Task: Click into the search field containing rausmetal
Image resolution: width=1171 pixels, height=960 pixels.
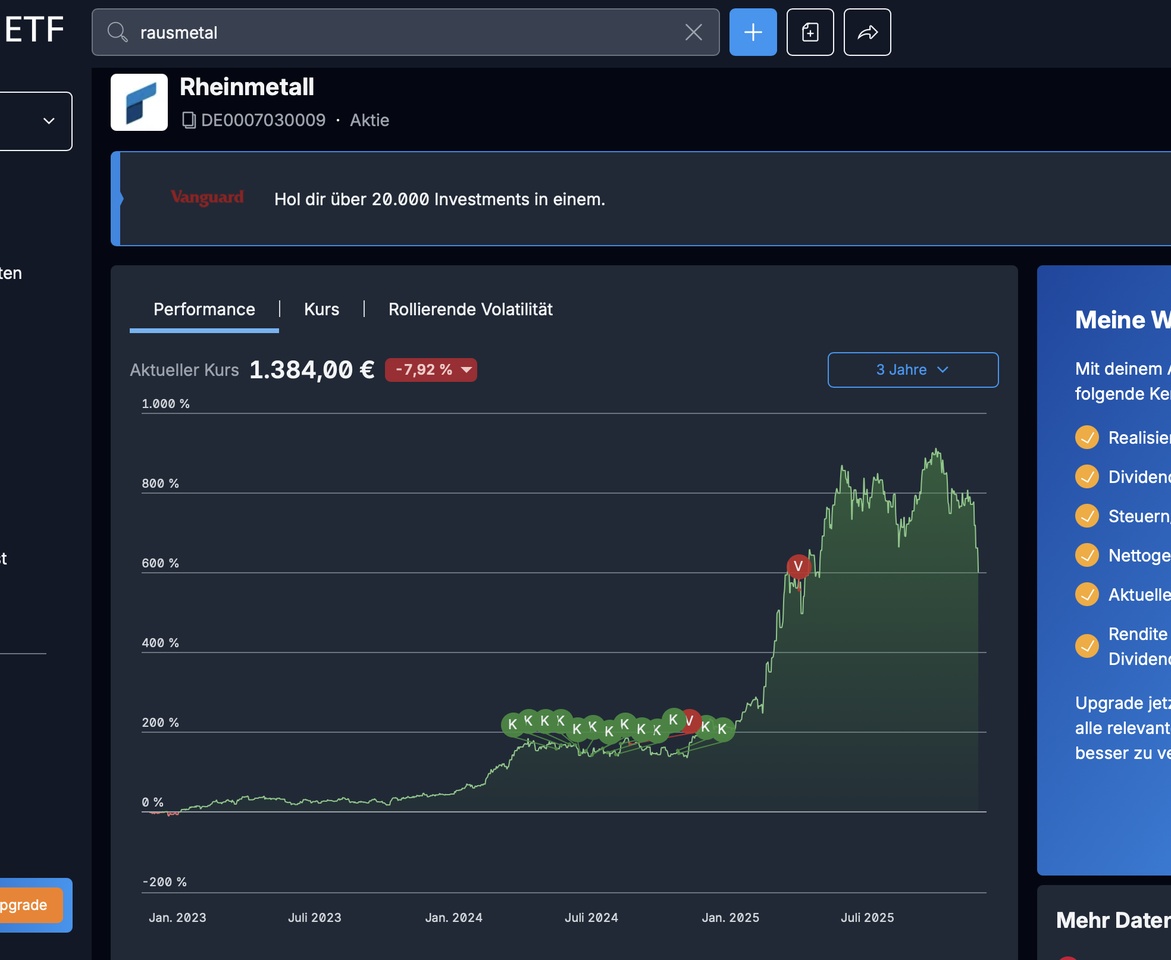Action: tap(400, 32)
